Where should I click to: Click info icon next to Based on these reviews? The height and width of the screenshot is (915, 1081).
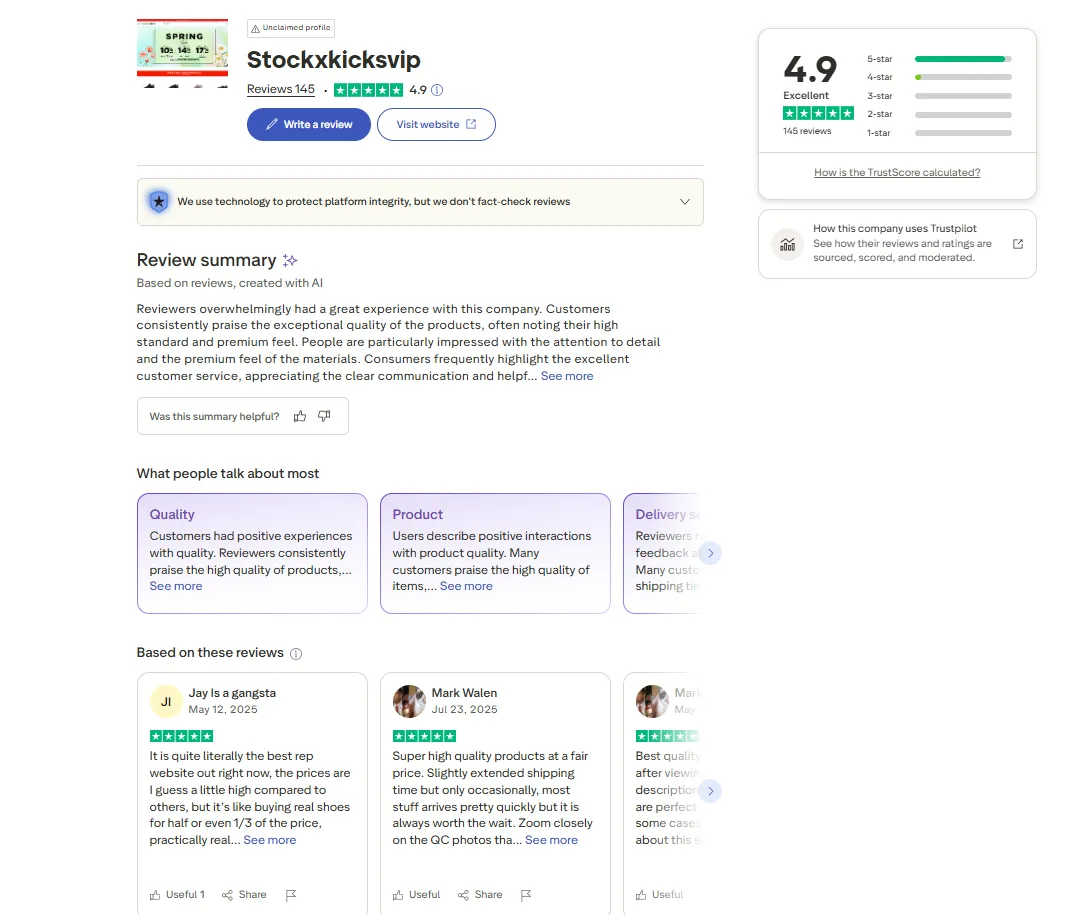pyautogui.click(x=296, y=654)
